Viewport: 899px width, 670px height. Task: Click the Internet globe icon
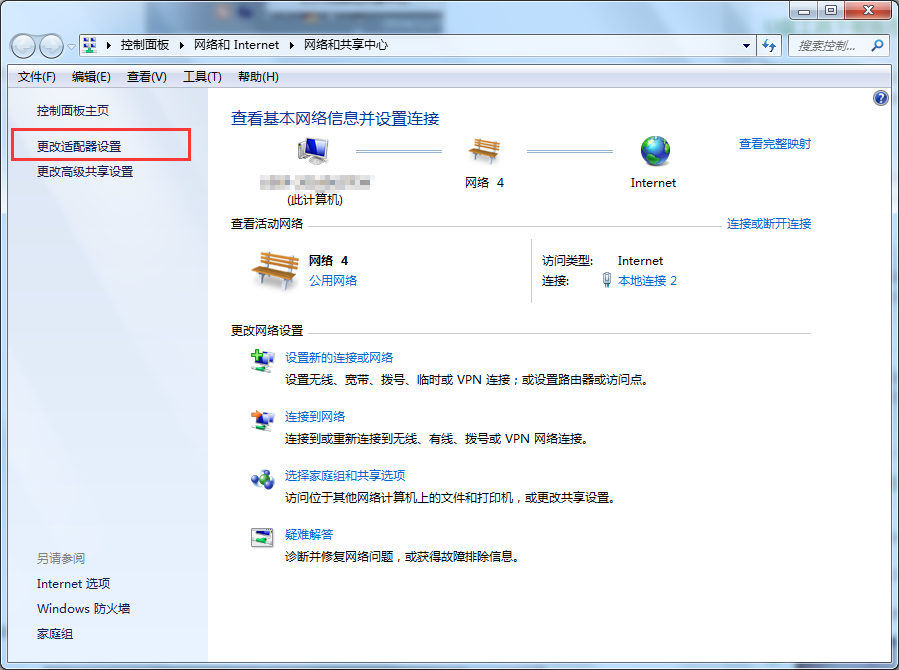point(655,151)
